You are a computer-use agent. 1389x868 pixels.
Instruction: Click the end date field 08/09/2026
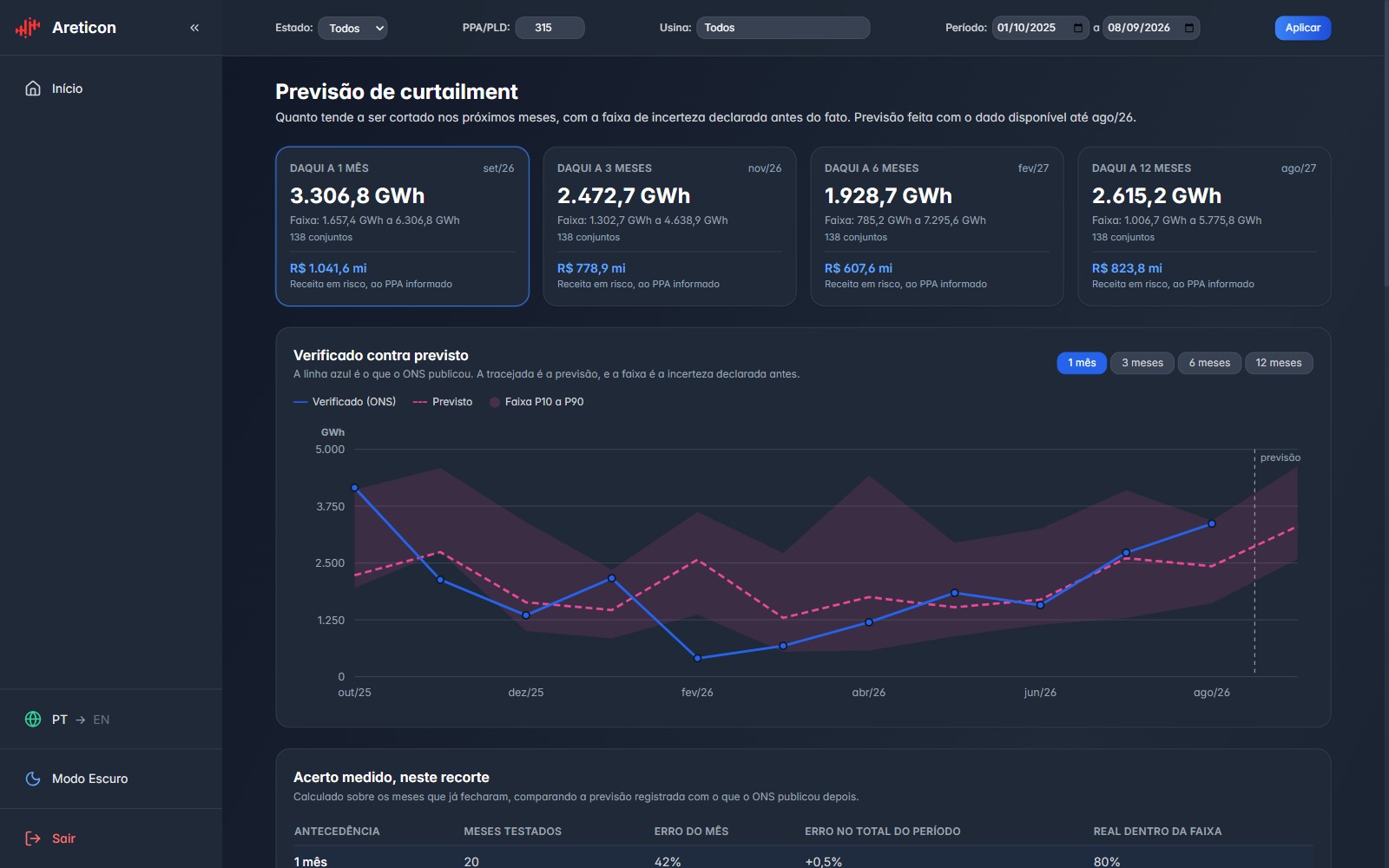coord(1151,28)
